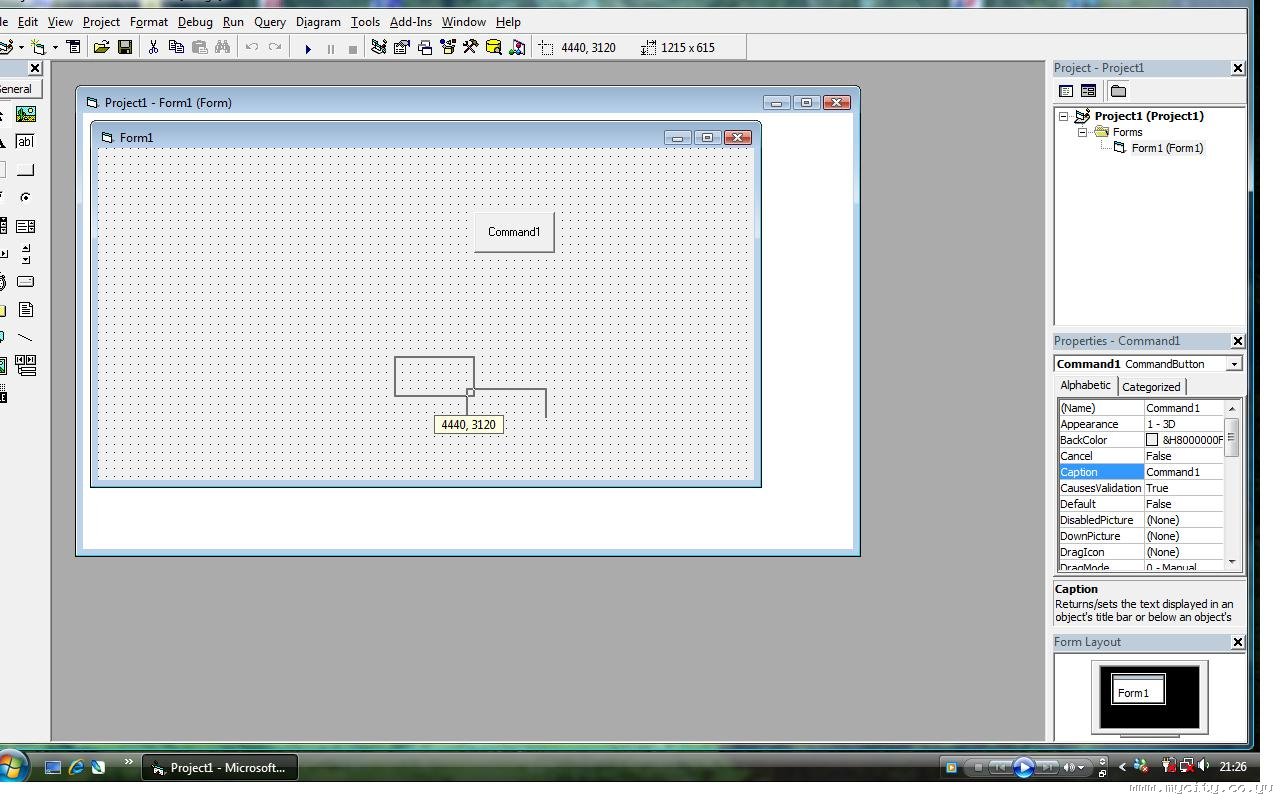This screenshot has width=1280, height=800.
Task: Click the Caption property value field
Action: [x=1184, y=472]
